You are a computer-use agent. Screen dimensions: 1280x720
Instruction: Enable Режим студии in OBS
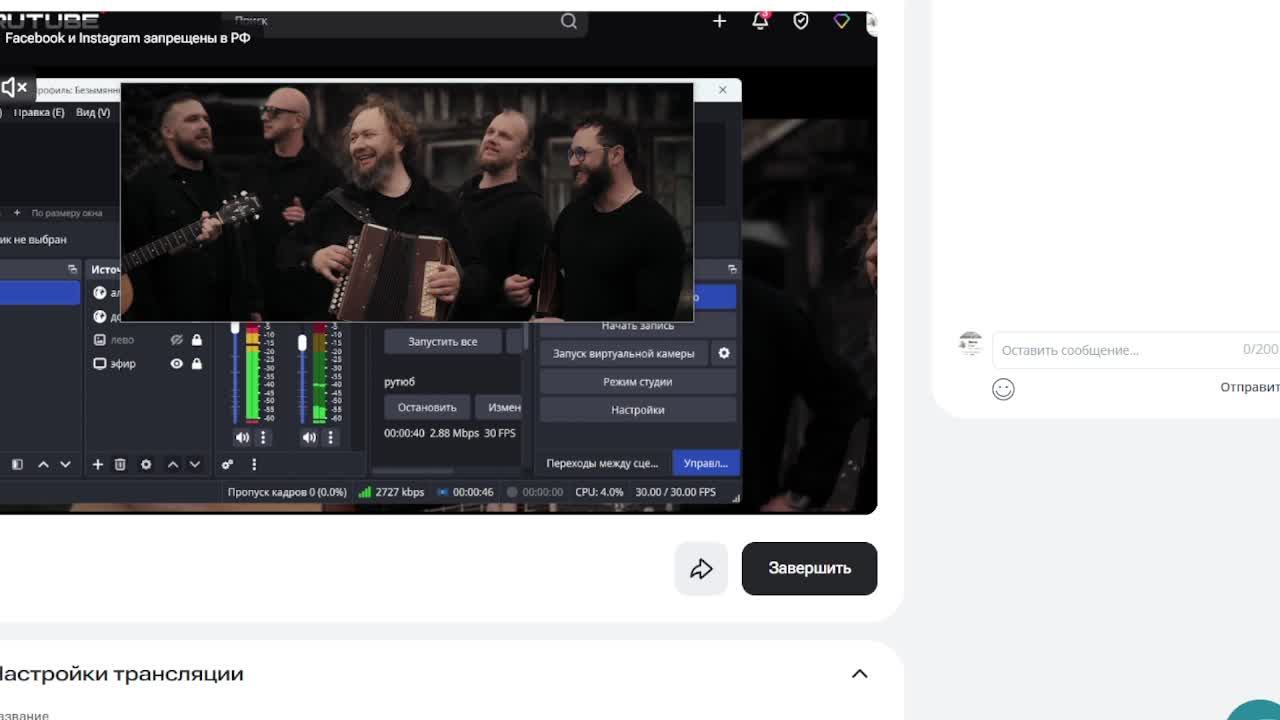point(638,382)
